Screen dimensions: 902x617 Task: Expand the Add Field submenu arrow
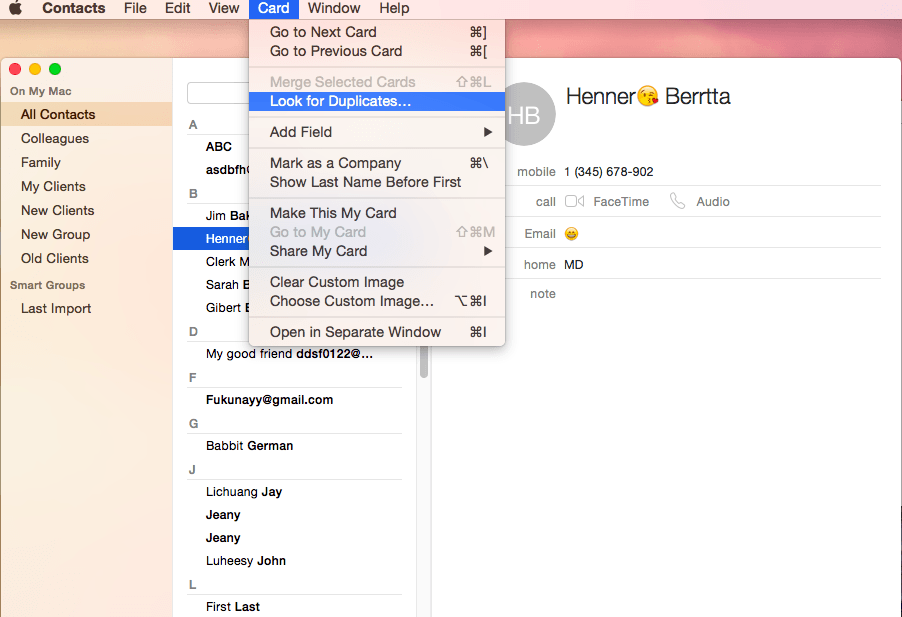[488, 132]
